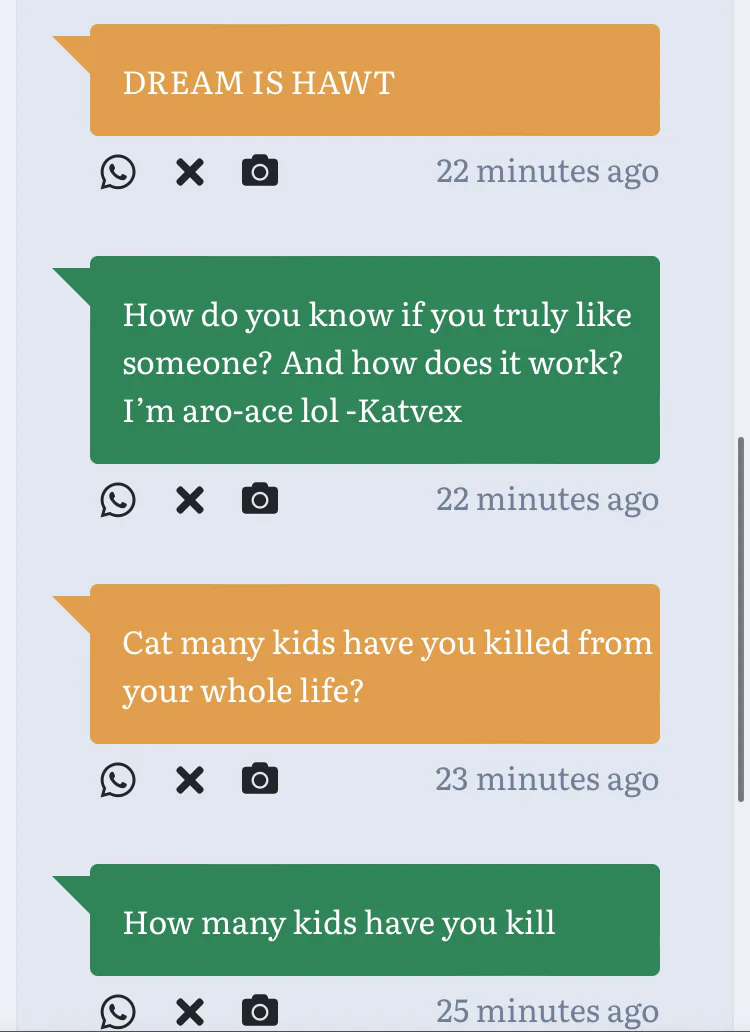Click '22 minutes ago' under 'DREAM IS HAWT'

pos(547,171)
